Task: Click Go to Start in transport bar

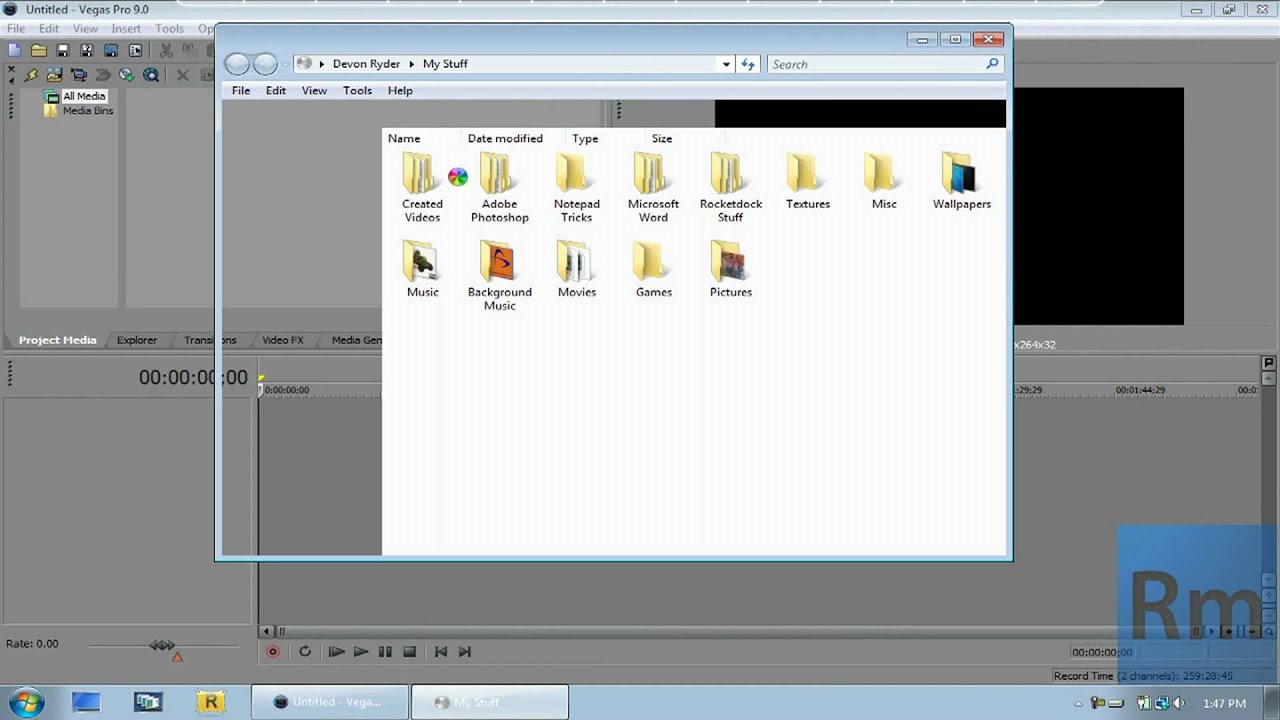Action: tap(440, 651)
